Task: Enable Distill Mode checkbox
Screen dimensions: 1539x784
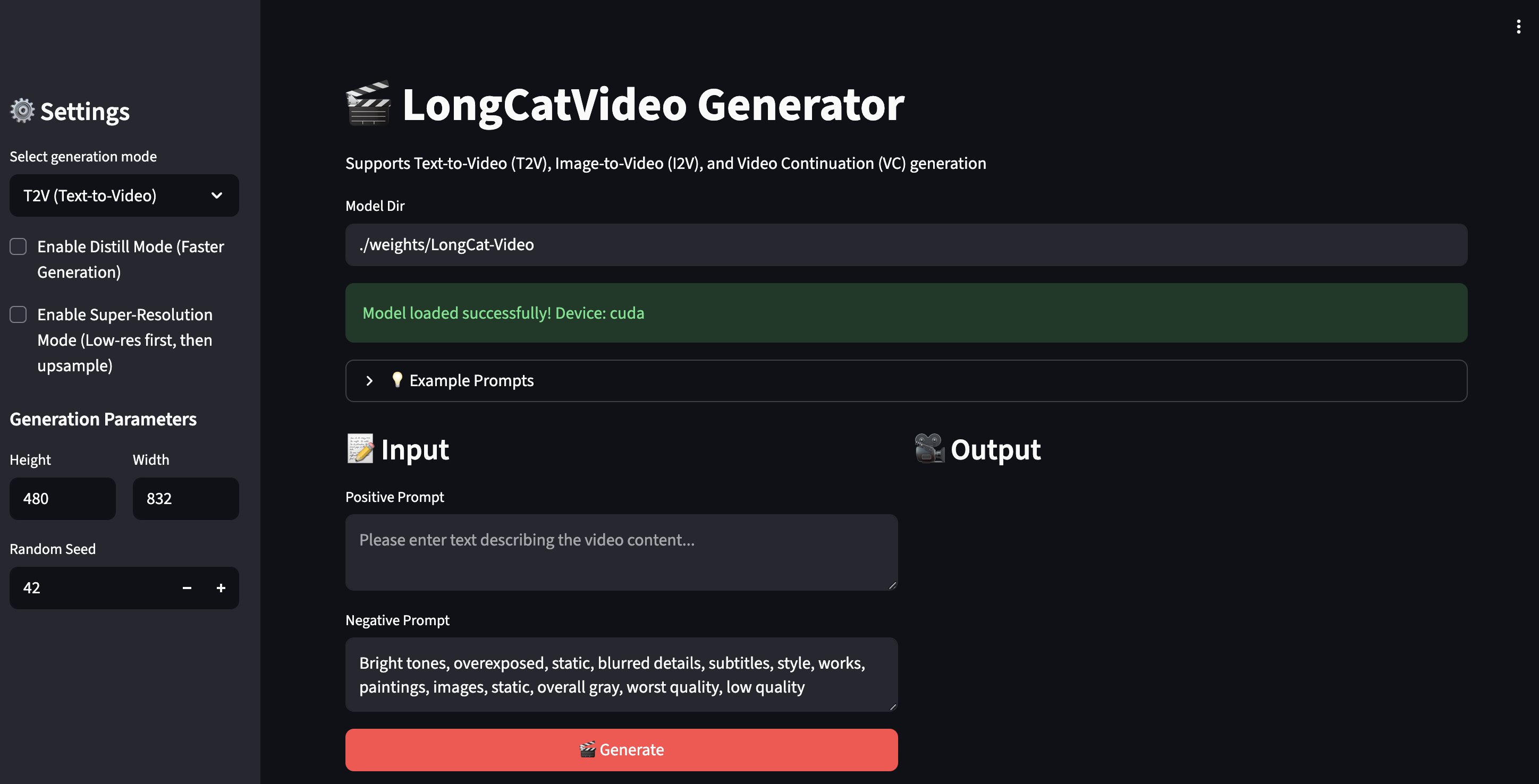Action: coord(19,246)
